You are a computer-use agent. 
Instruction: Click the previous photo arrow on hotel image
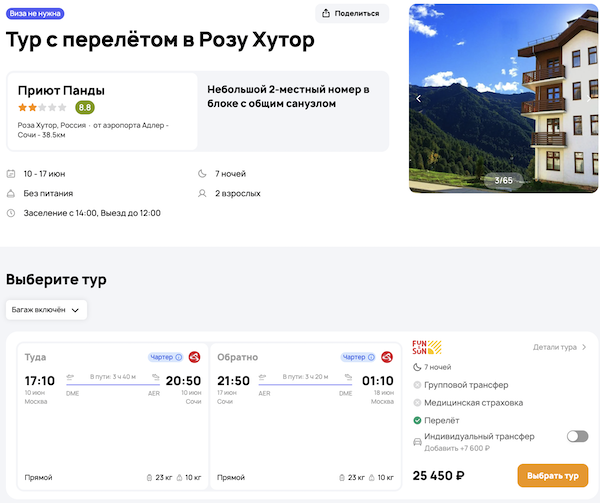pyautogui.click(x=419, y=98)
